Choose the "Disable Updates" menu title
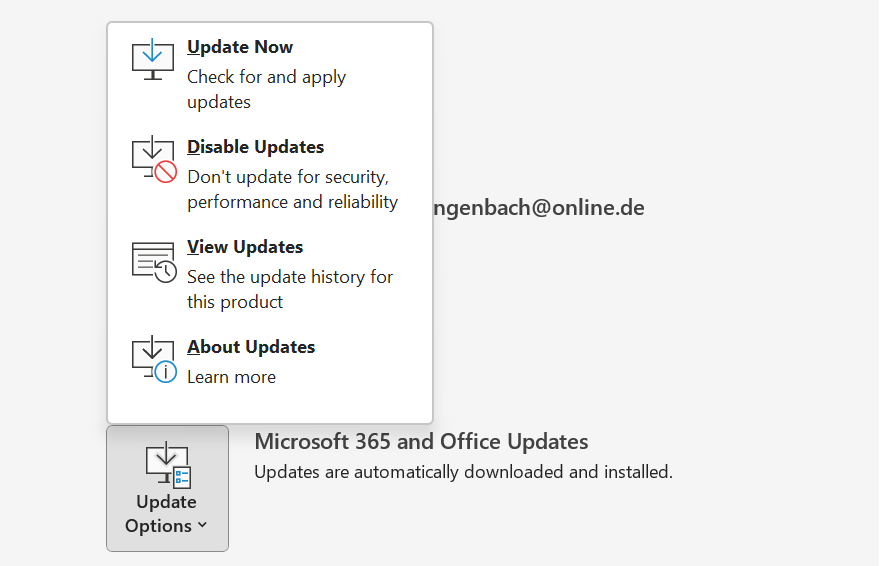This screenshot has width=880, height=566. pos(255,147)
